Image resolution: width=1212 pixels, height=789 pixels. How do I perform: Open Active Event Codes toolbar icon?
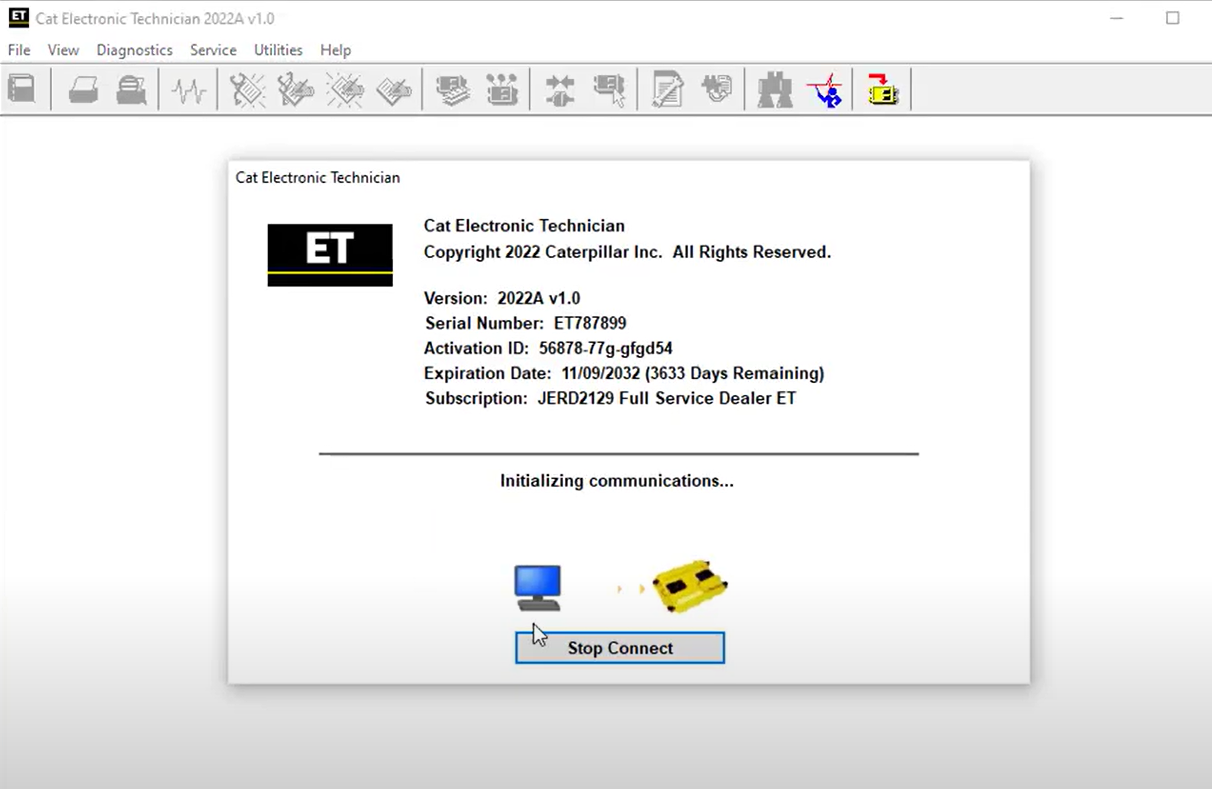click(x=345, y=90)
